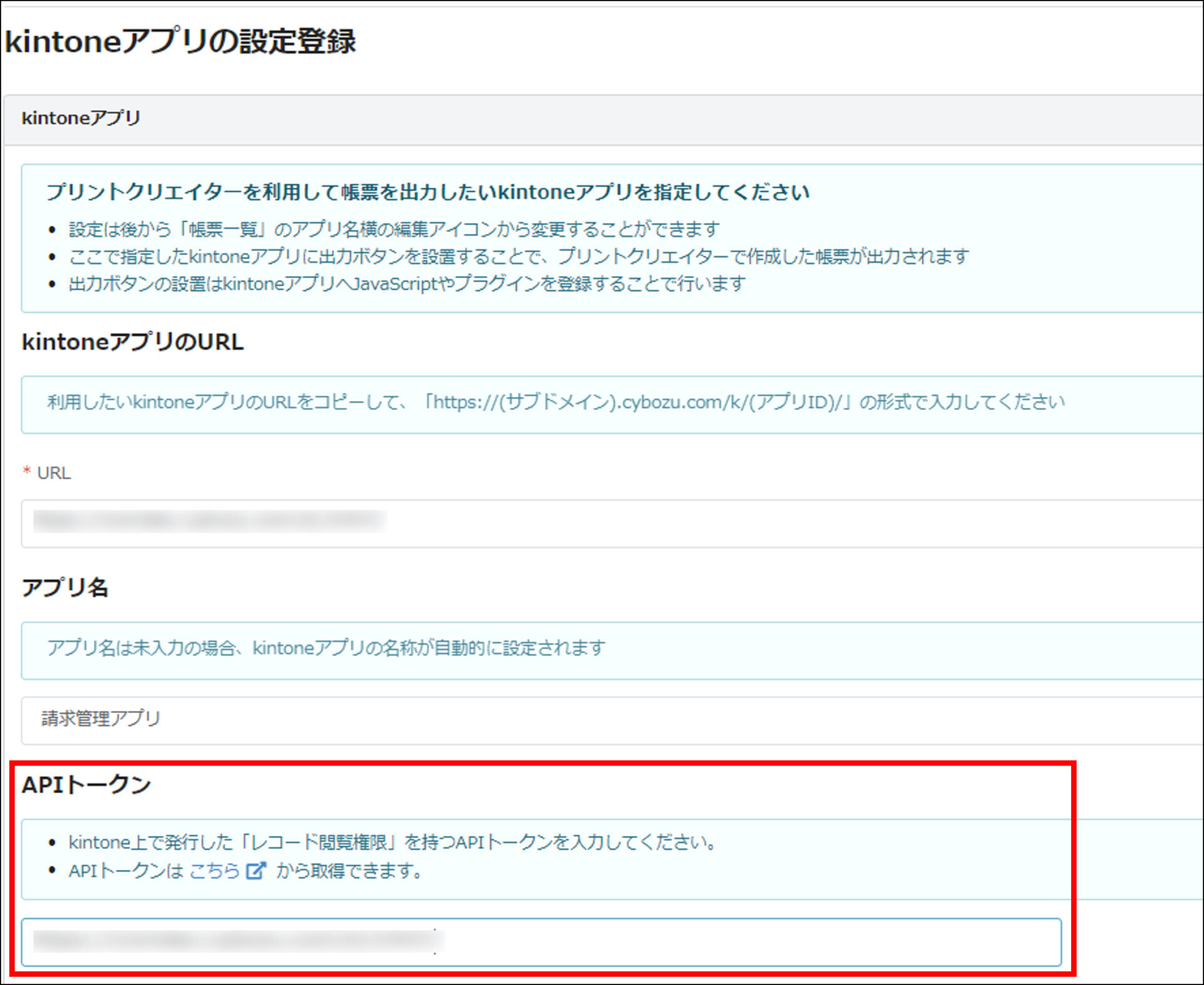Click the bullet starting with ここで指定したkintoneアプリ
The width and height of the screenshot is (1204, 985).
click(519, 256)
